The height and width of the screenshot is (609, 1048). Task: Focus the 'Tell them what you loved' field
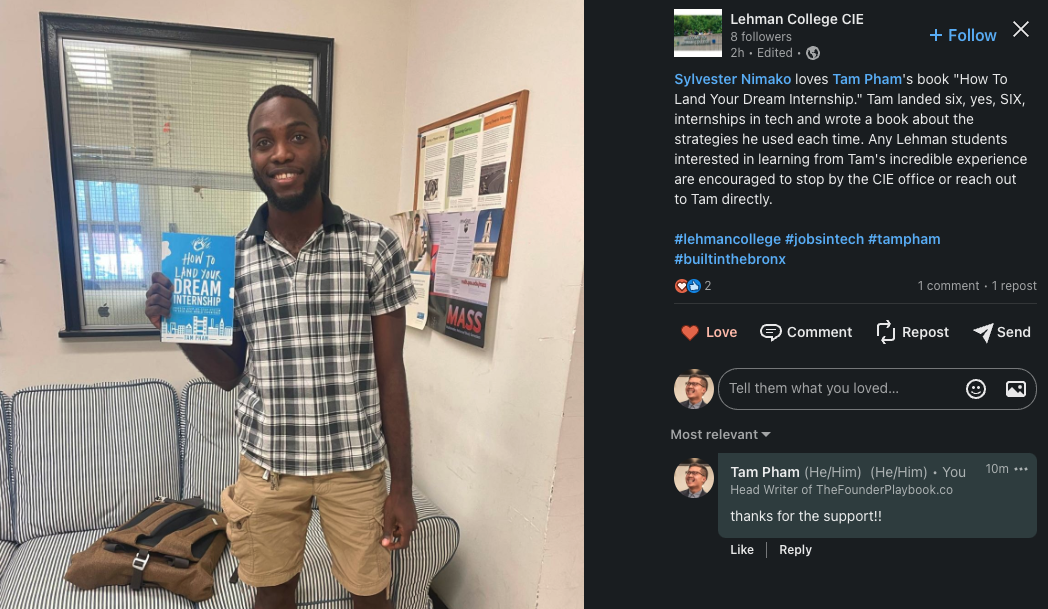tap(841, 388)
